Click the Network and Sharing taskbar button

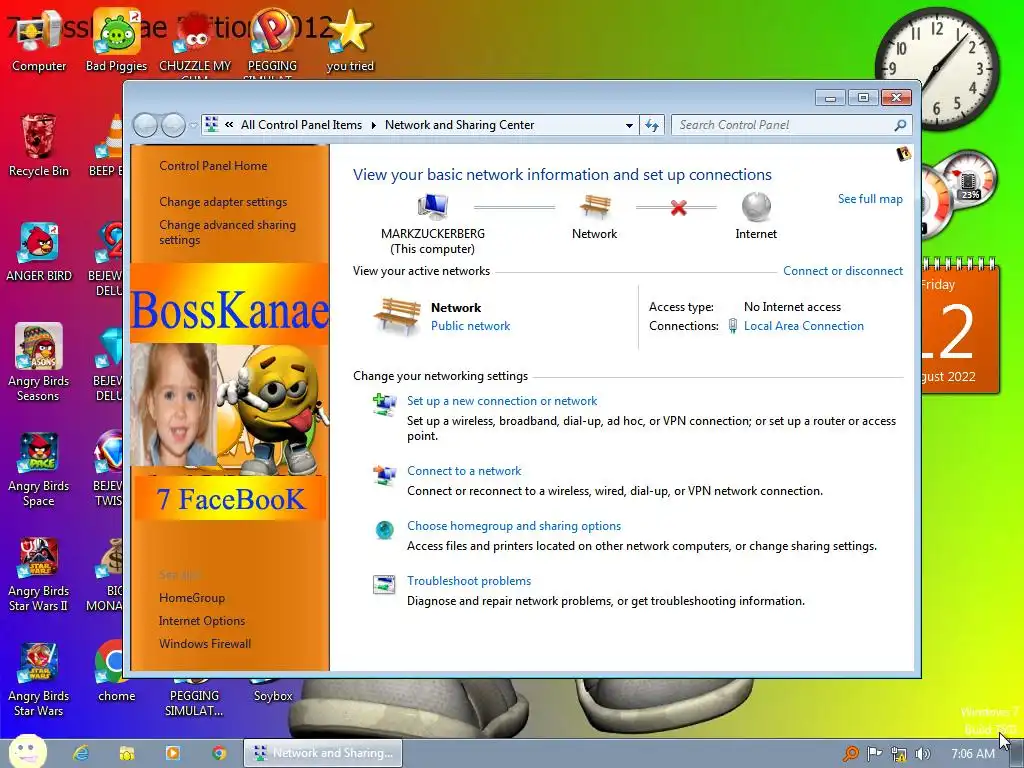pyautogui.click(x=323, y=753)
